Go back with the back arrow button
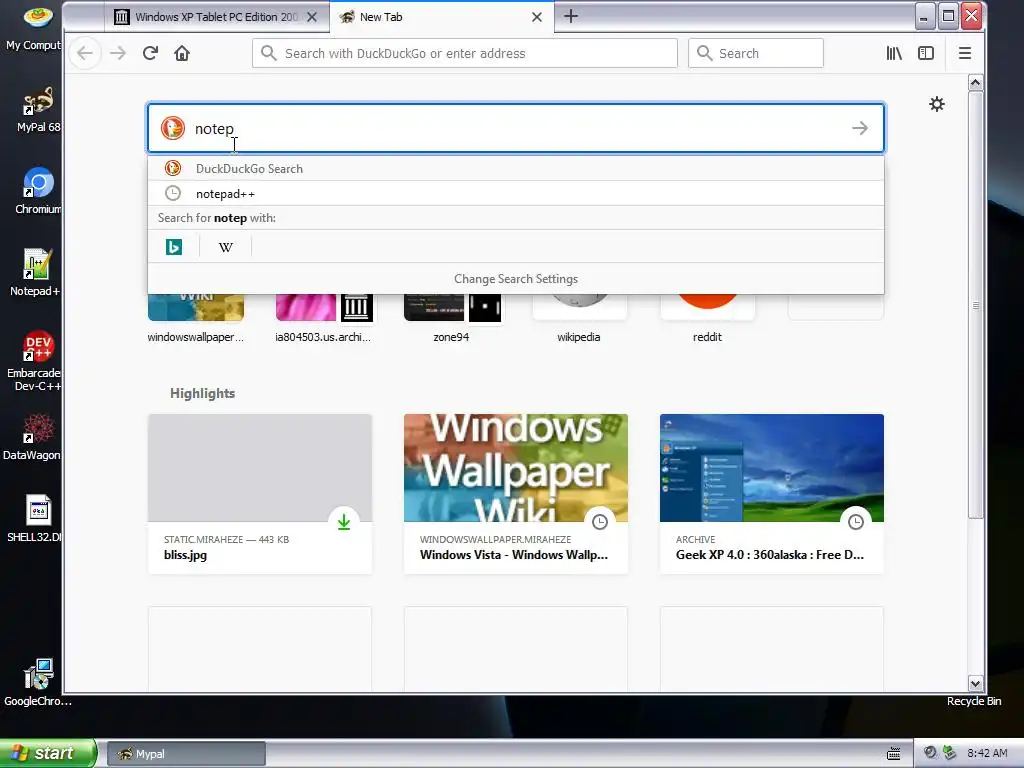This screenshot has width=1024, height=768. (85, 53)
